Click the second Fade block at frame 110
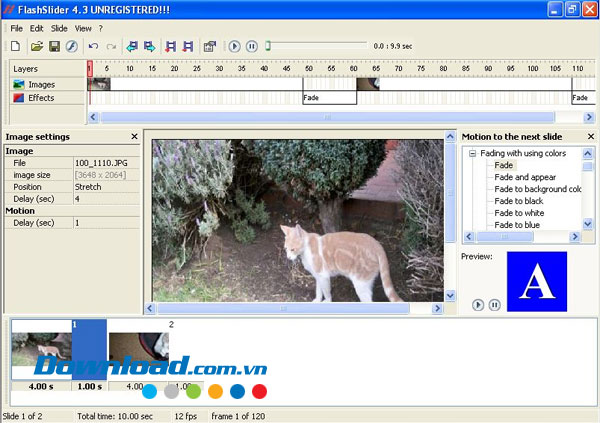This screenshot has width=600, height=423. tap(584, 98)
